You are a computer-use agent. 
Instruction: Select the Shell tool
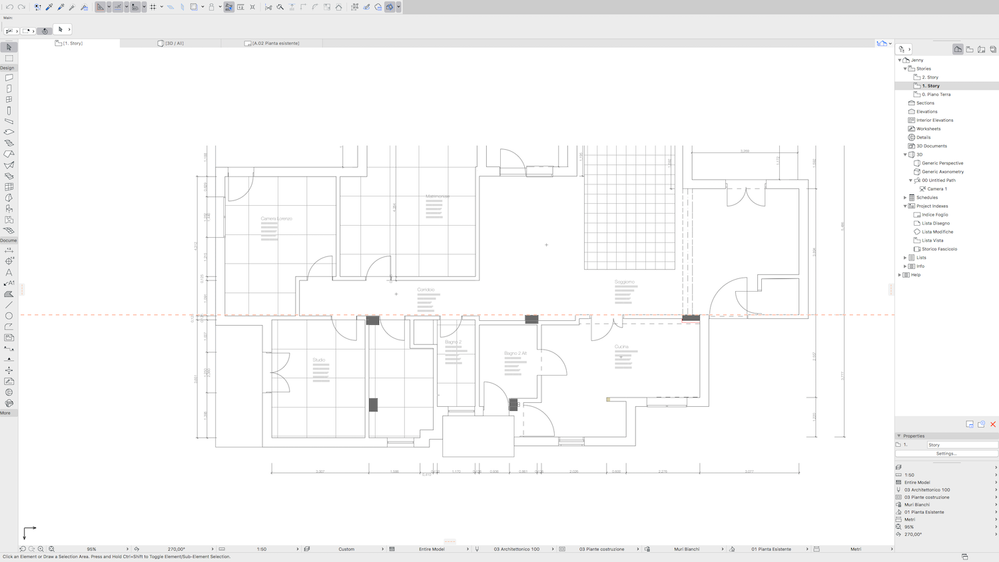[x=9, y=165]
